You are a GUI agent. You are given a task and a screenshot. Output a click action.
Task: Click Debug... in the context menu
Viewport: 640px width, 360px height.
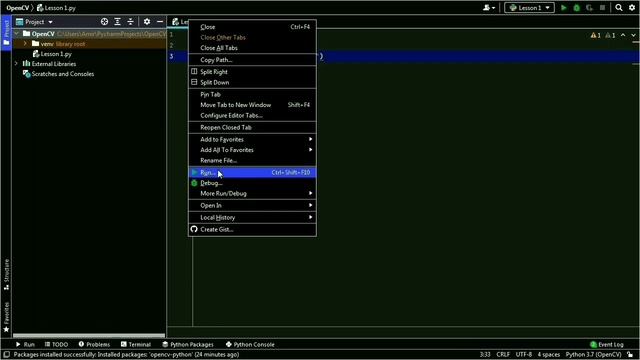[252, 183]
